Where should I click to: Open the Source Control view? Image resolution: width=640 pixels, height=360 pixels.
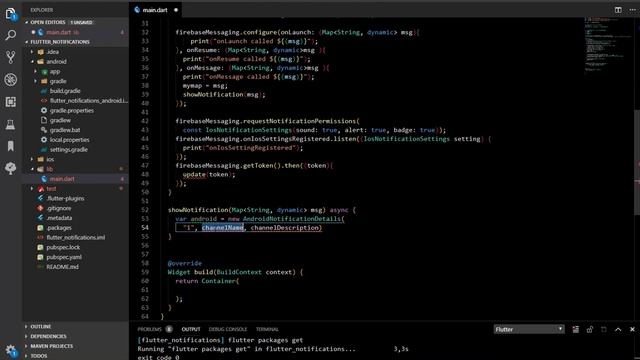11,58
